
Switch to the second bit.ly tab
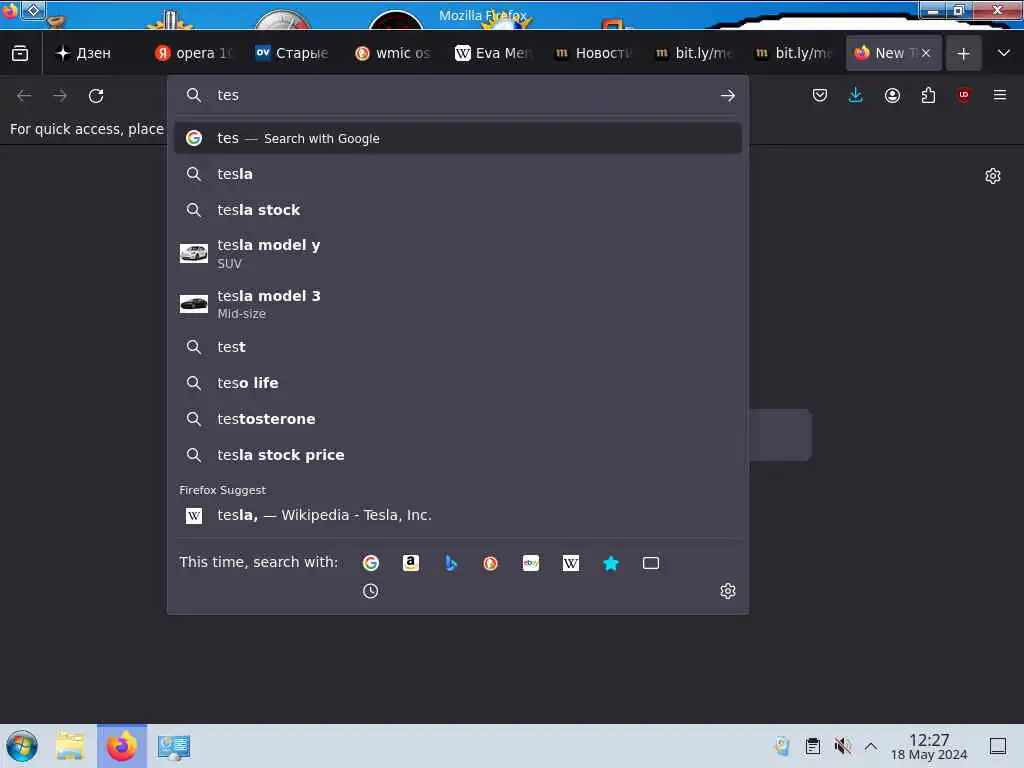point(793,53)
